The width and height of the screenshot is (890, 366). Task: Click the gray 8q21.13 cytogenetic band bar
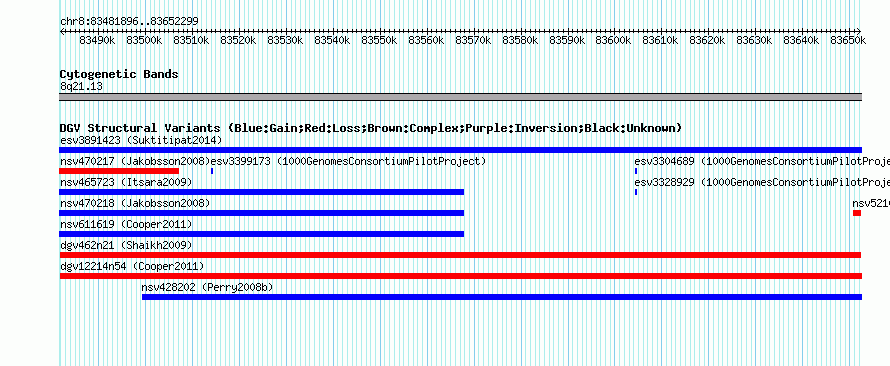(461, 97)
